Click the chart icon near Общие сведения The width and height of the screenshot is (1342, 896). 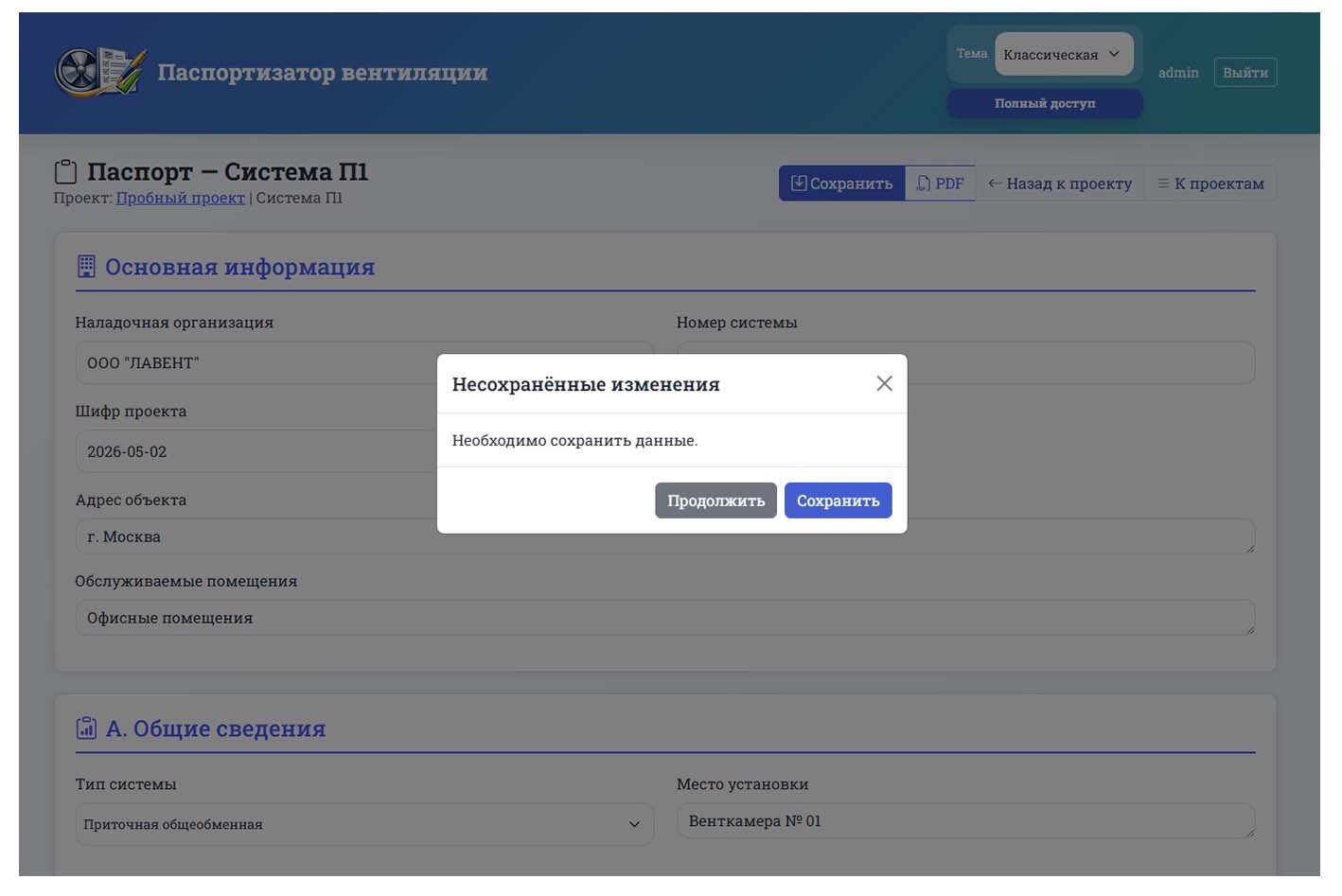click(86, 728)
